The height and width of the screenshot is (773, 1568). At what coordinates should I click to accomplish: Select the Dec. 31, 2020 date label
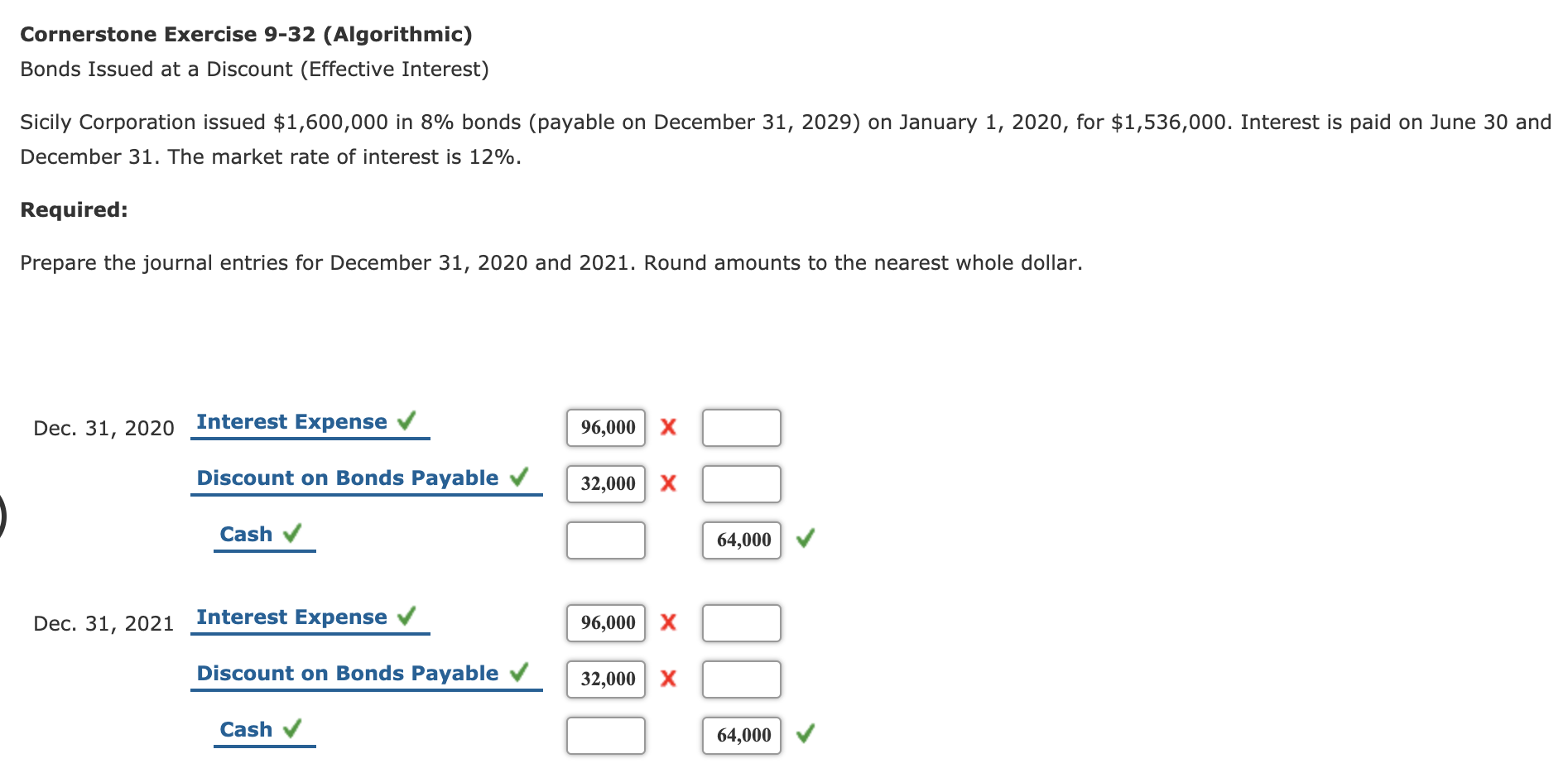point(104,428)
